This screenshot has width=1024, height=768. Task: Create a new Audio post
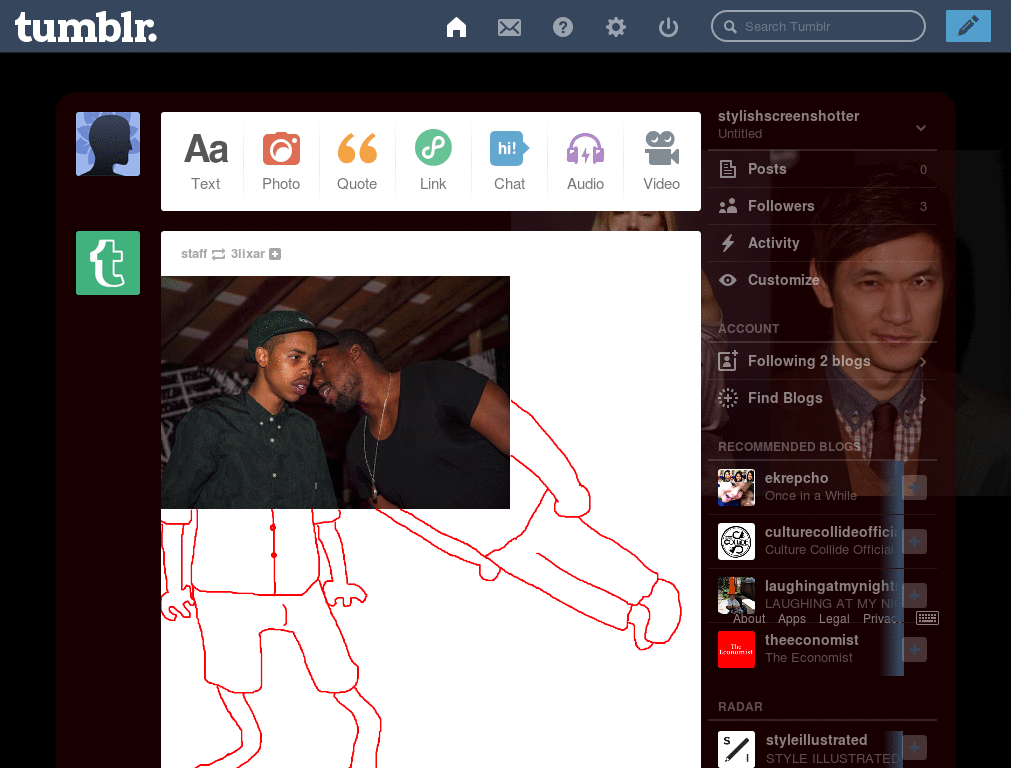585,161
